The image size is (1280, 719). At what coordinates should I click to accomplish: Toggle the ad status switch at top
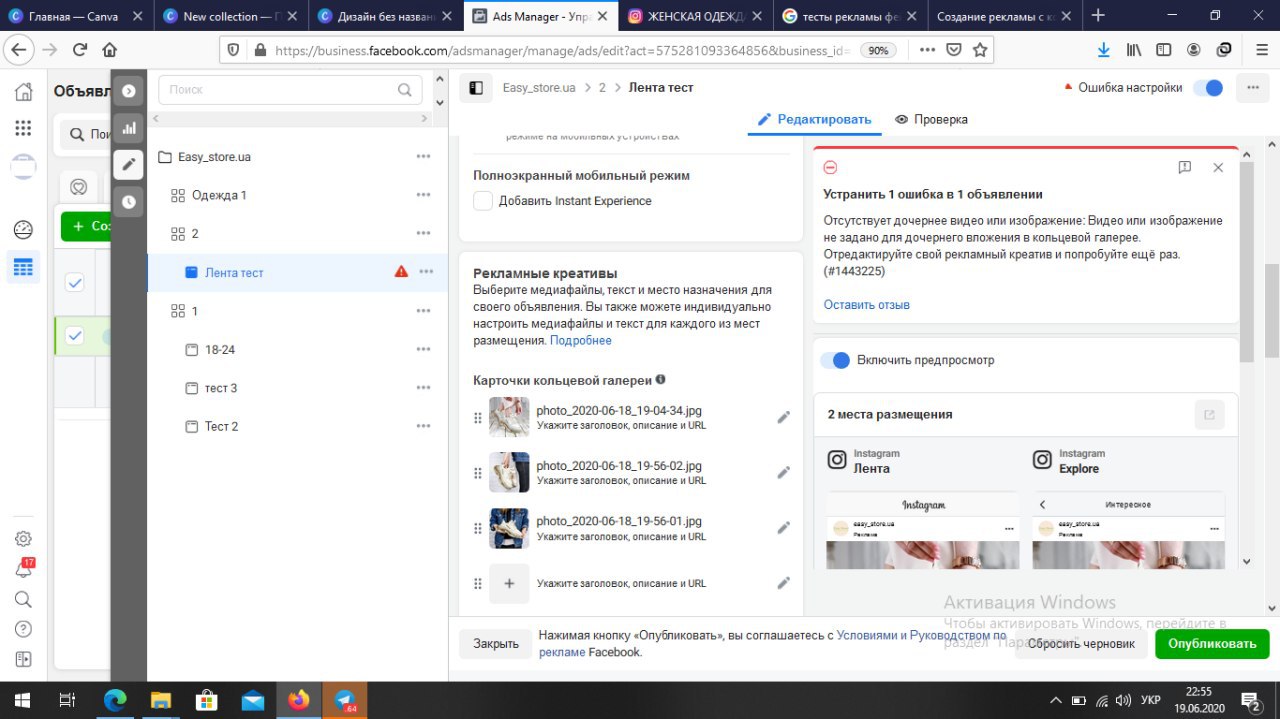click(x=1209, y=88)
